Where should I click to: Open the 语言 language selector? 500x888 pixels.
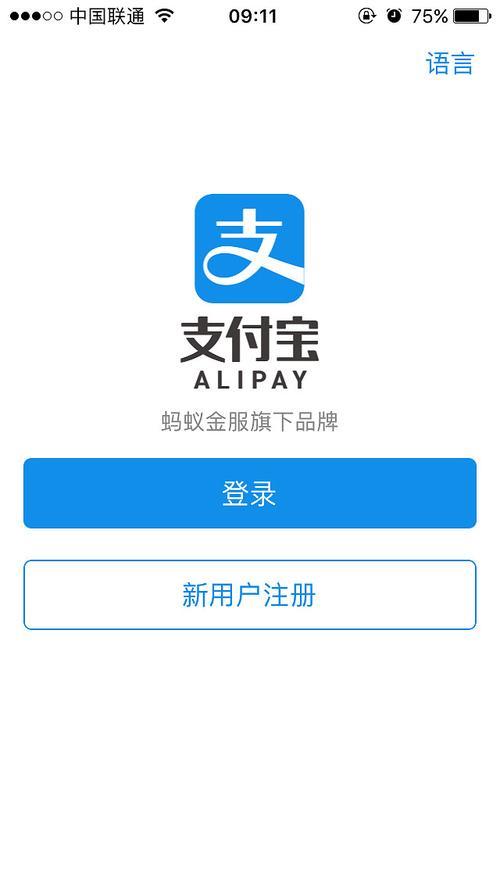(450, 63)
